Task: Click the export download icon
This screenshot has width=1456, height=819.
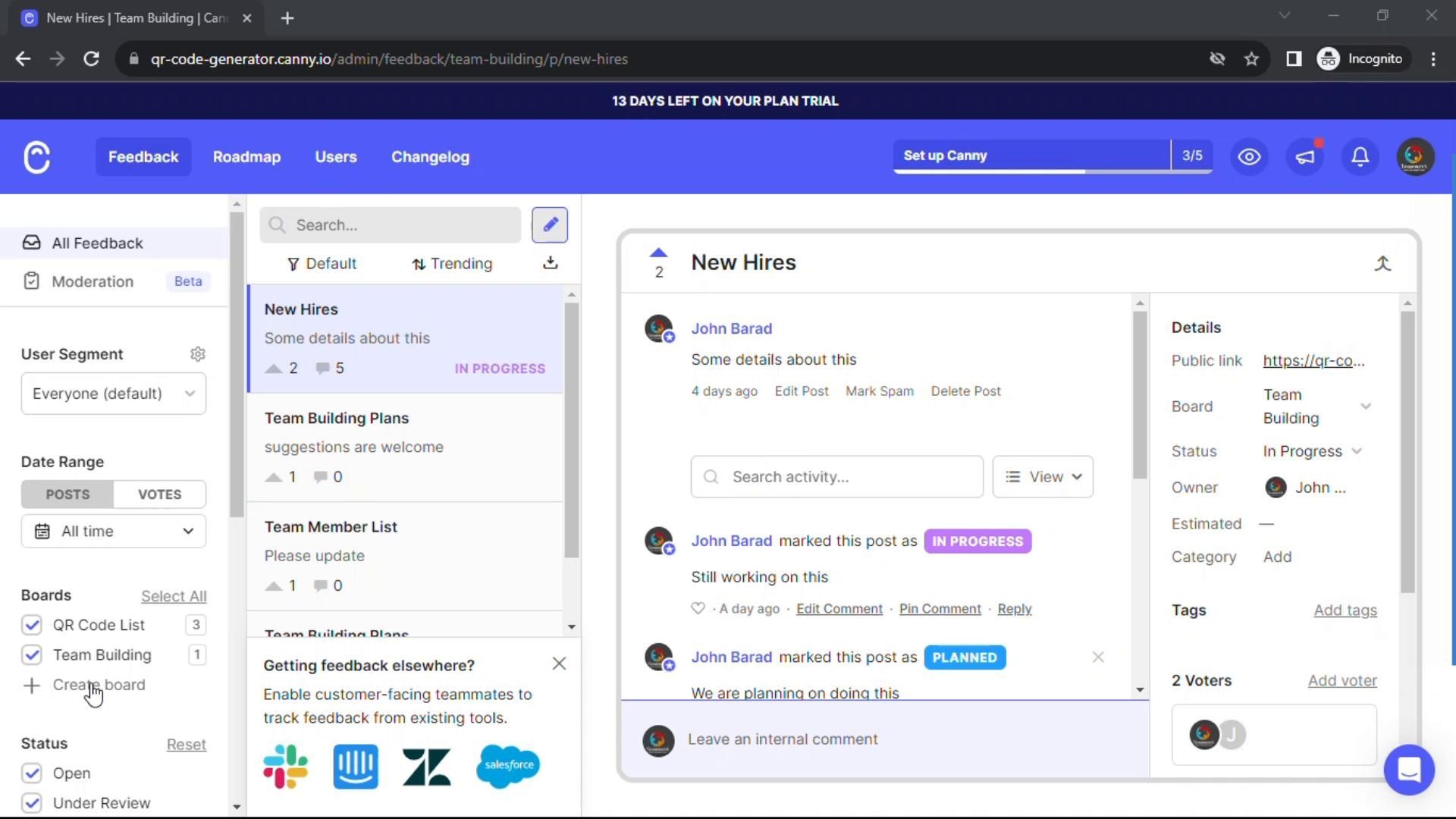Action: coord(551,262)
